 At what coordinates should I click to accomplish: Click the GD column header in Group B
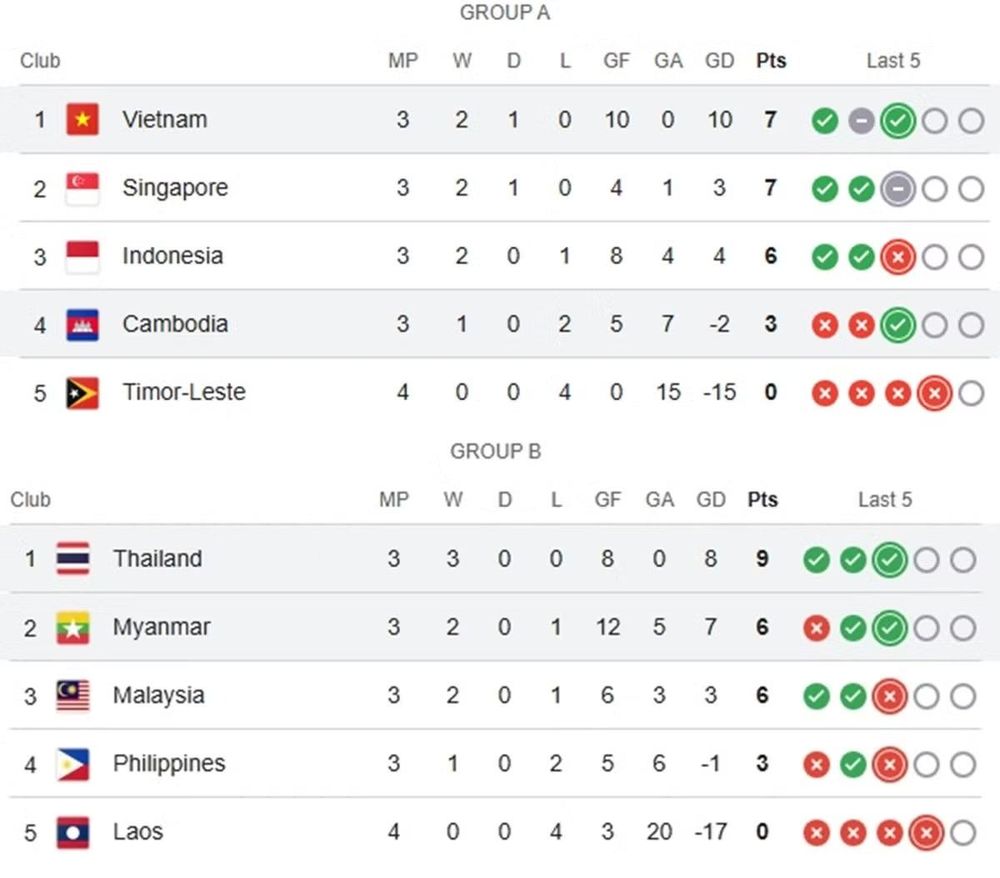tap(711, 499)
